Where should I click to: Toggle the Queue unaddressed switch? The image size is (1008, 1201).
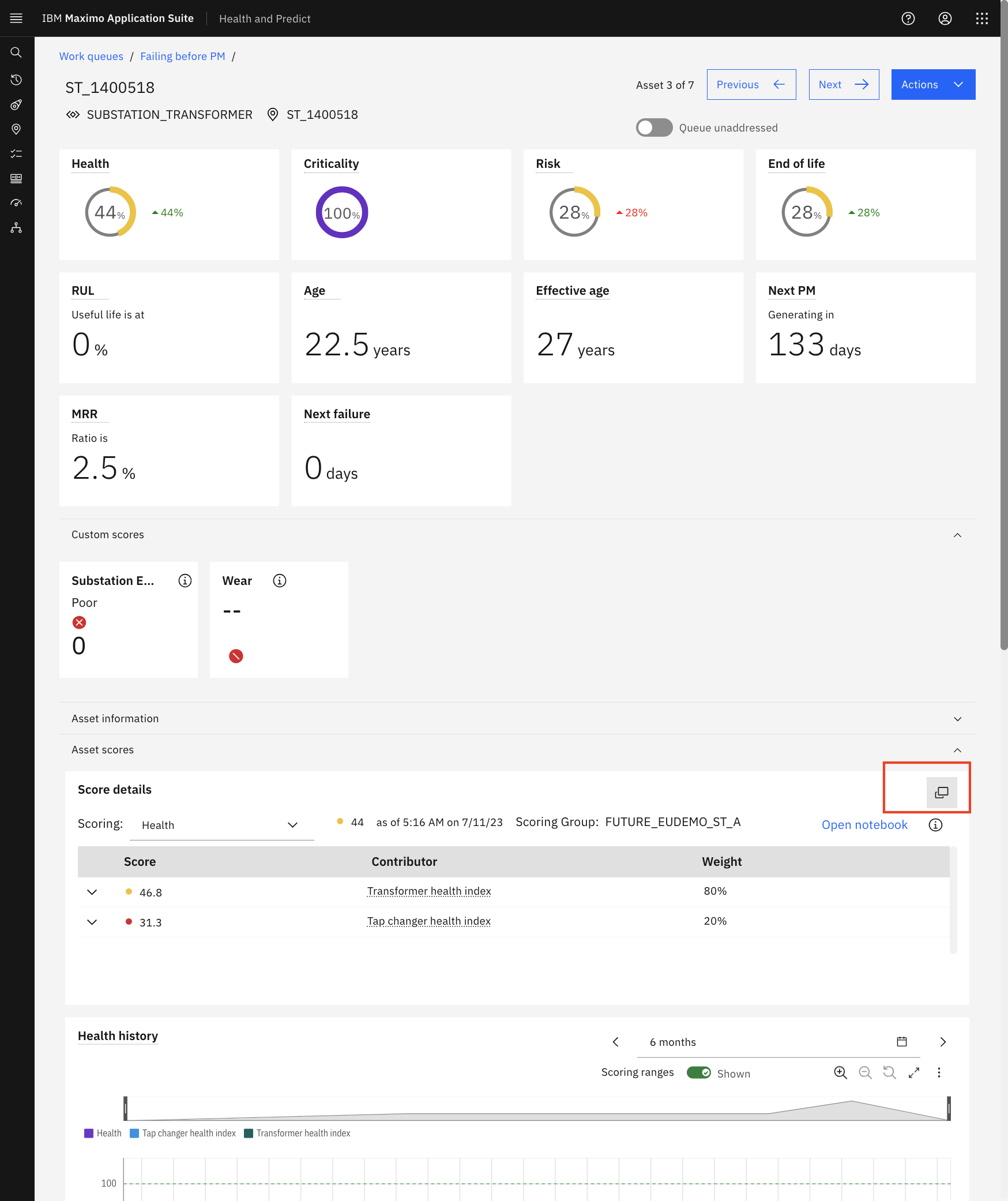pyautogui.click(x=655, y=127)
